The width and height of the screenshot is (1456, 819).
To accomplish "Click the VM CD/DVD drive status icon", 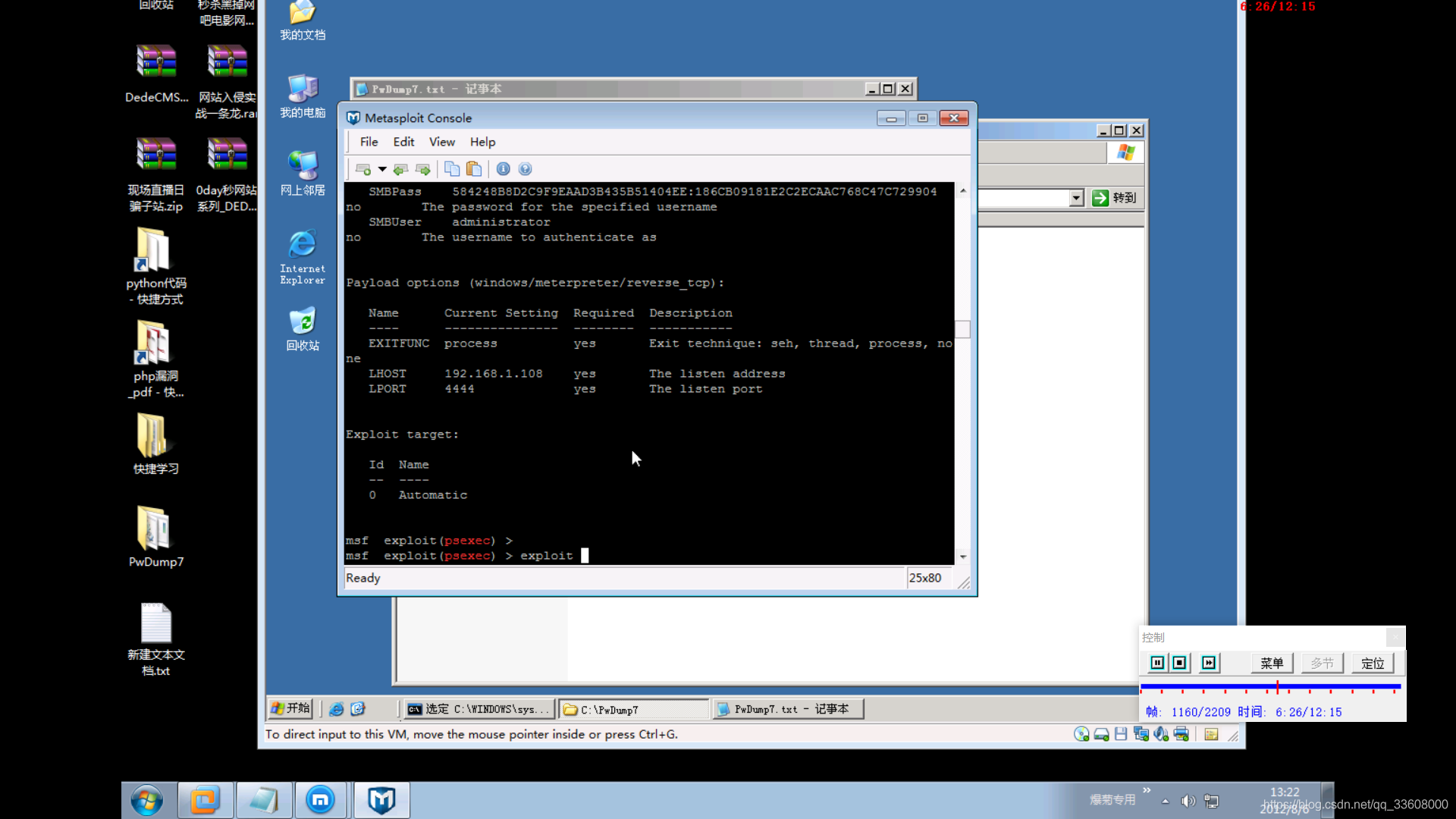I will [x=1081, y=734].
